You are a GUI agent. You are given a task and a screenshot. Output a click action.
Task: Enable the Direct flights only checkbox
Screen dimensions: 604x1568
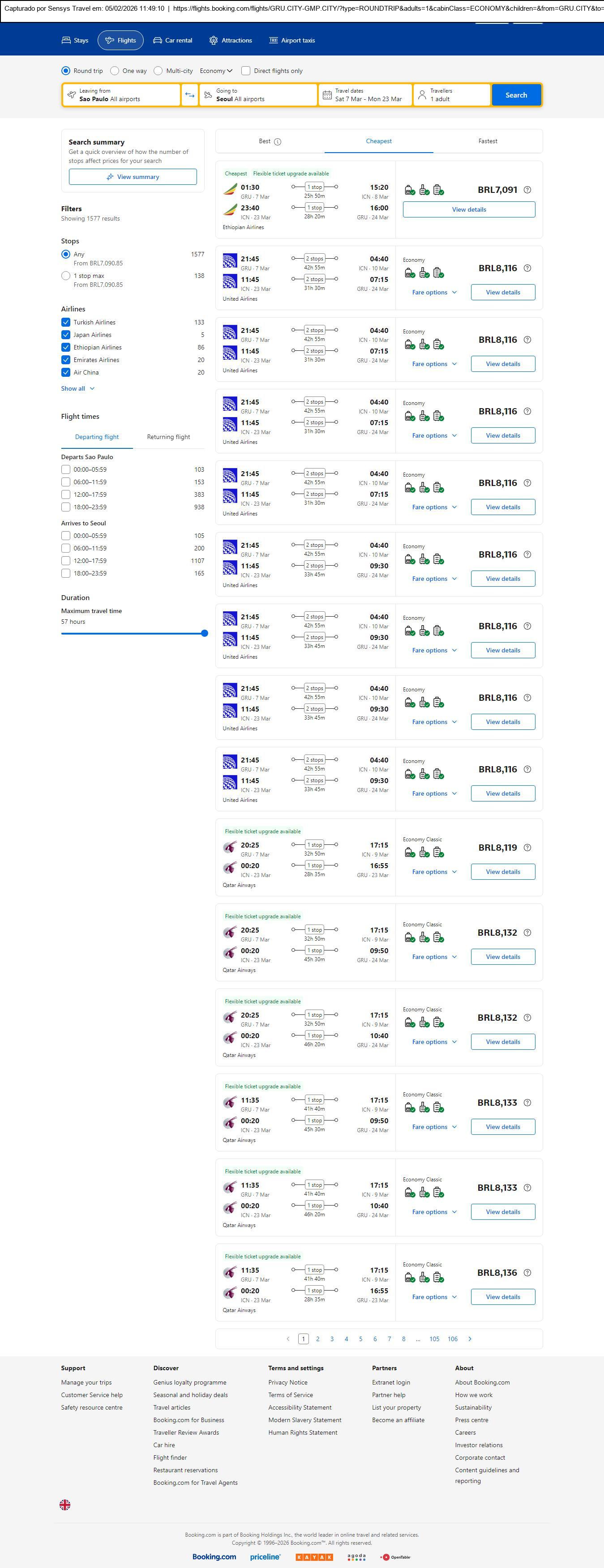tap(246, 71)
